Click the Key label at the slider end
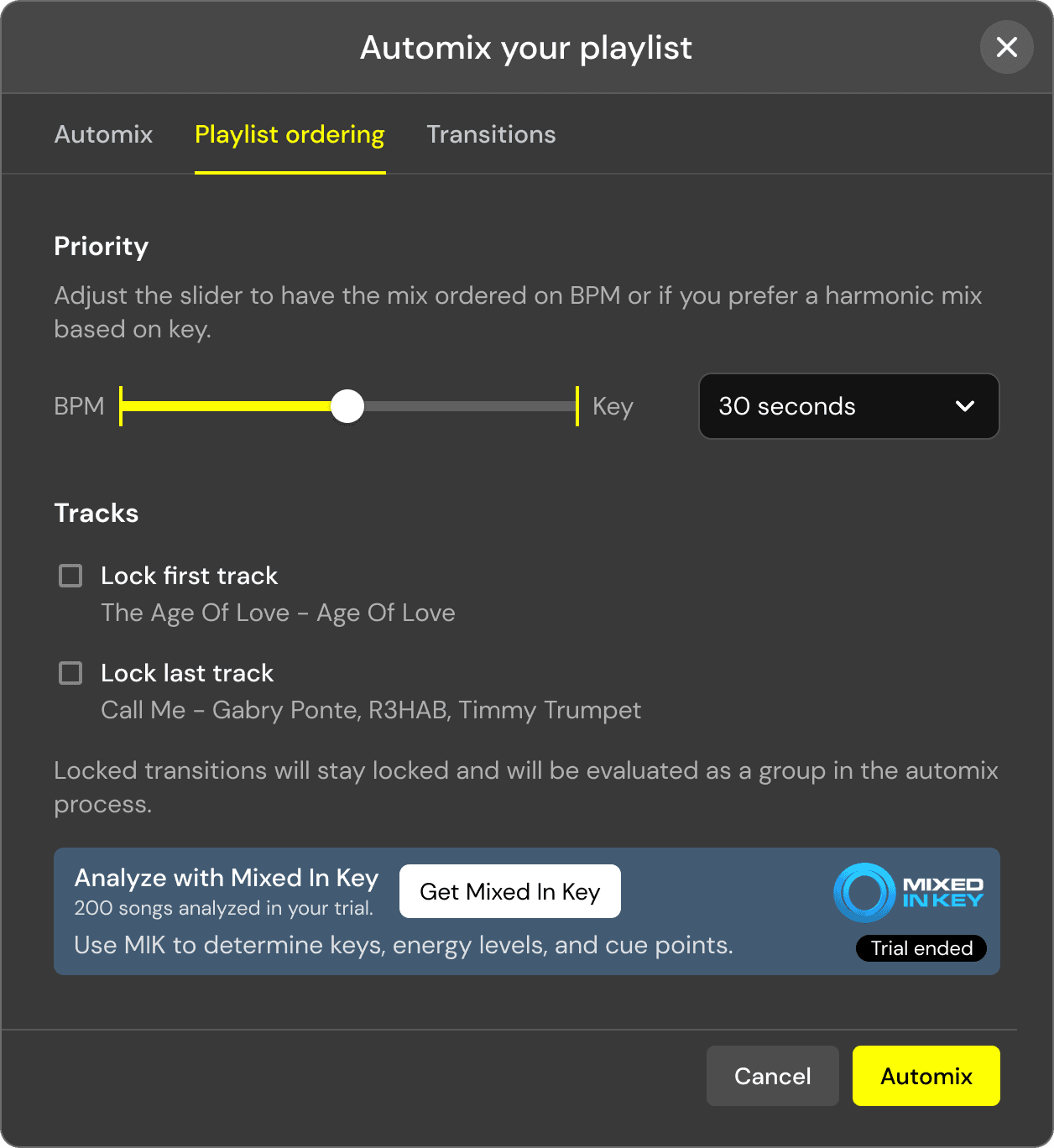This screenshot has width=1054, height=1148. 613,406
